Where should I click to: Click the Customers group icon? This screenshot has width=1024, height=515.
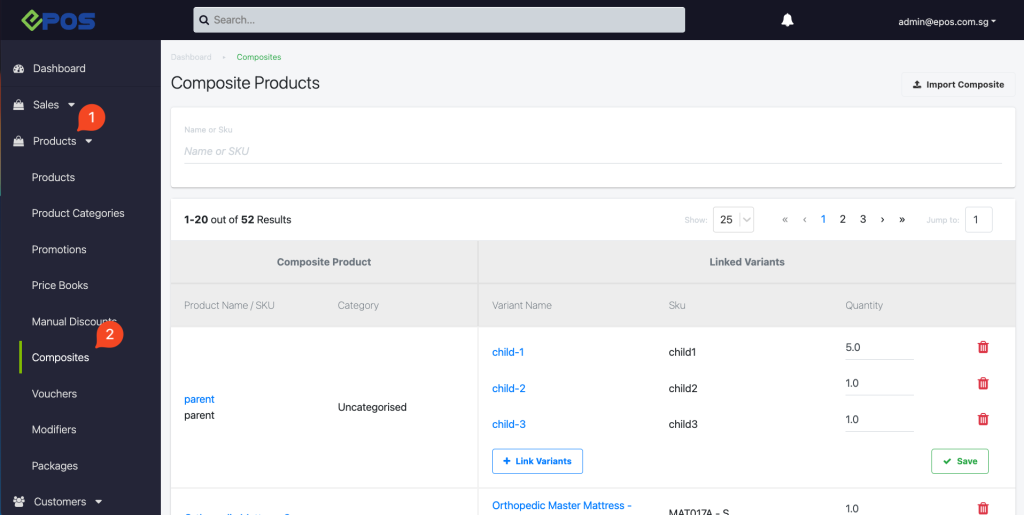[x=19, y=502]
